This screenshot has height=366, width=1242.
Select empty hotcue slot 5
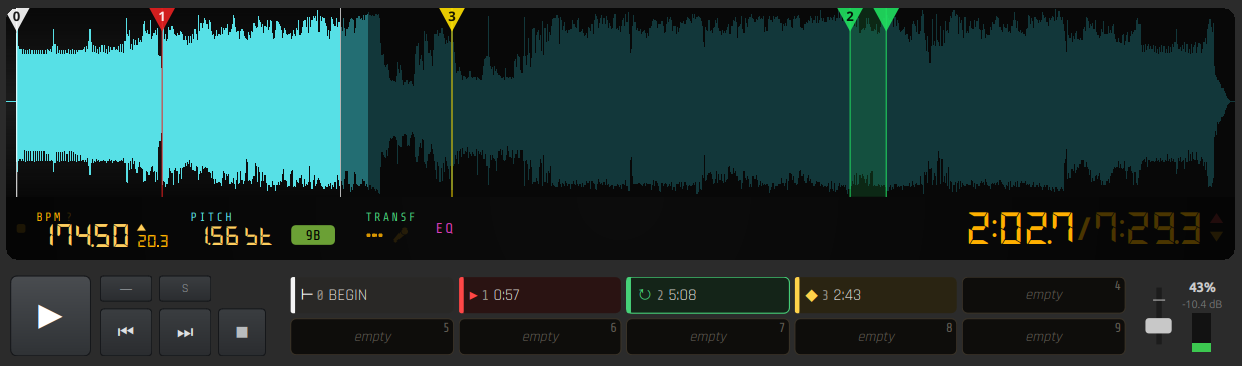click(x=371, y=337)
